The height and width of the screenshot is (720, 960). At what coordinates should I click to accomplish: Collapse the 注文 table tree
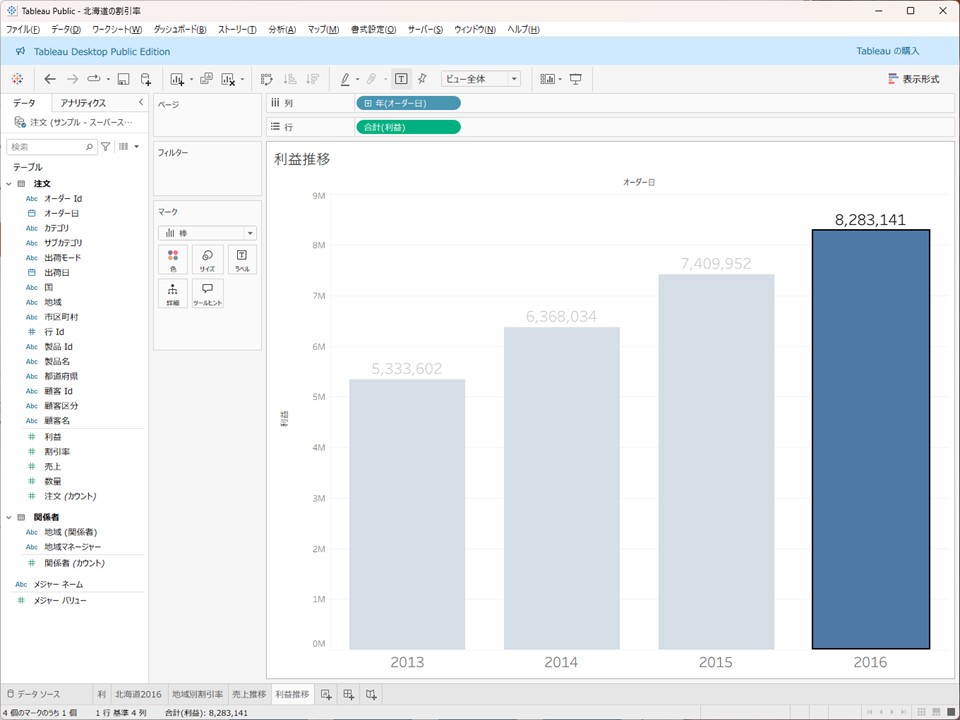(x=10, y=184)
